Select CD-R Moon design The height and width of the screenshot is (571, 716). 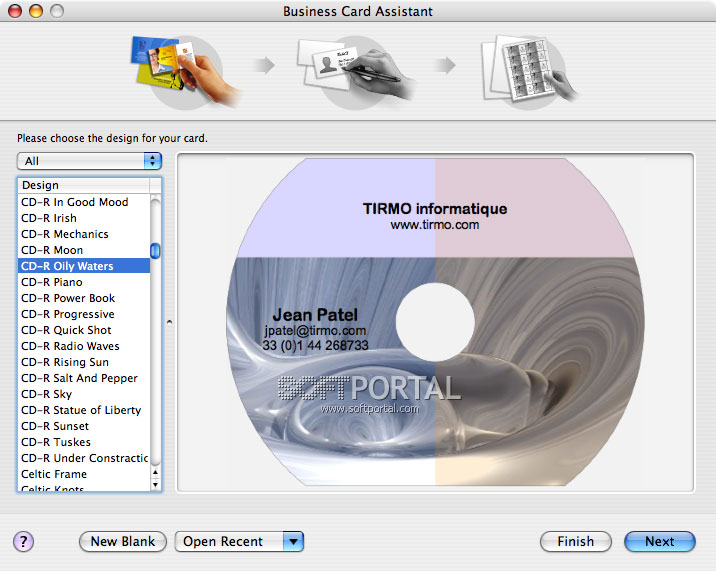click(84, 250)
